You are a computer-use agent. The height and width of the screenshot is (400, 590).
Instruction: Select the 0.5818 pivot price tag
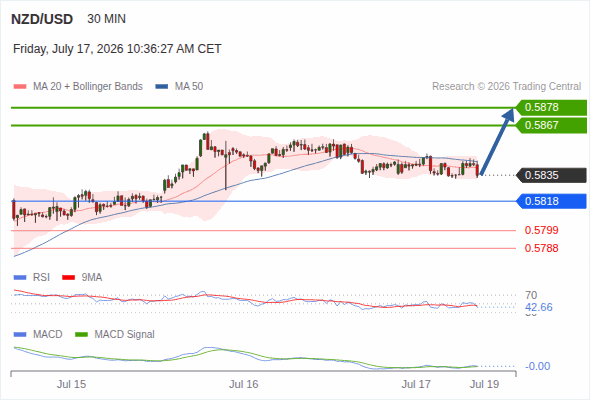pyautogui.click(x=551, y=201)
